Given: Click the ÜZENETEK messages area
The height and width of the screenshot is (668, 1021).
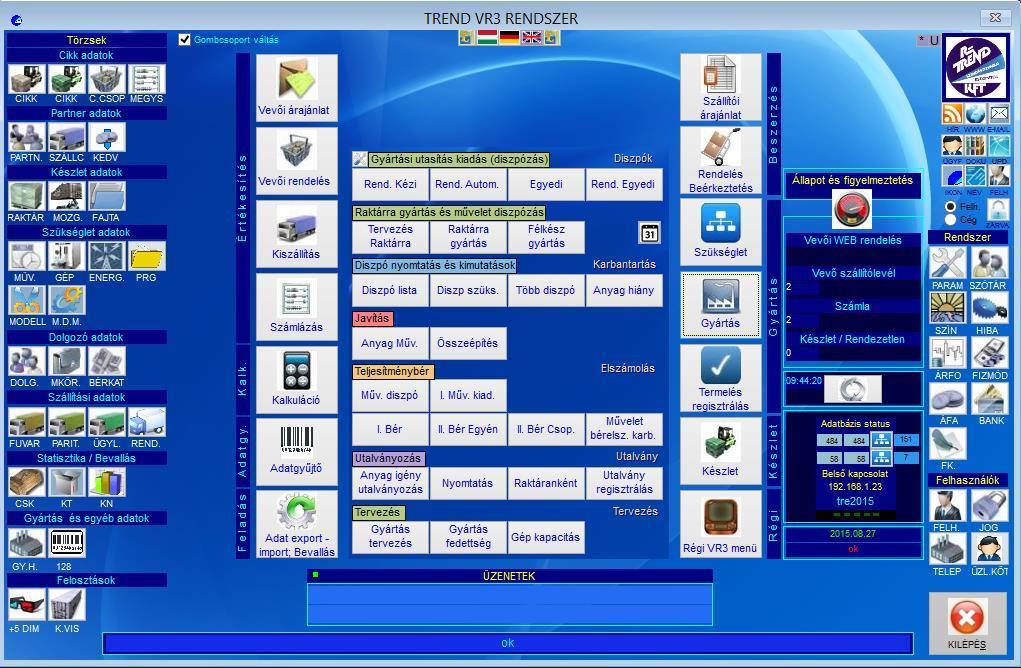Looking at the screenshot, I should 510,604.
